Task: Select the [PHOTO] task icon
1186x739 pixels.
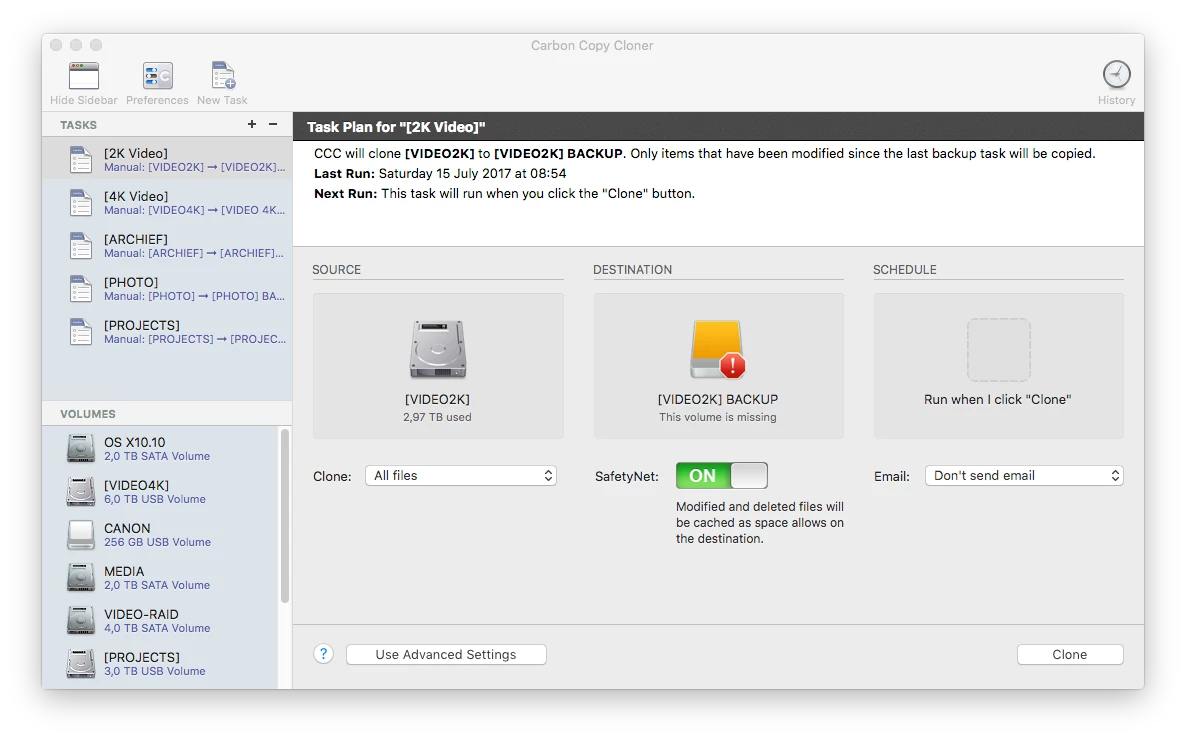Action: 81,289
